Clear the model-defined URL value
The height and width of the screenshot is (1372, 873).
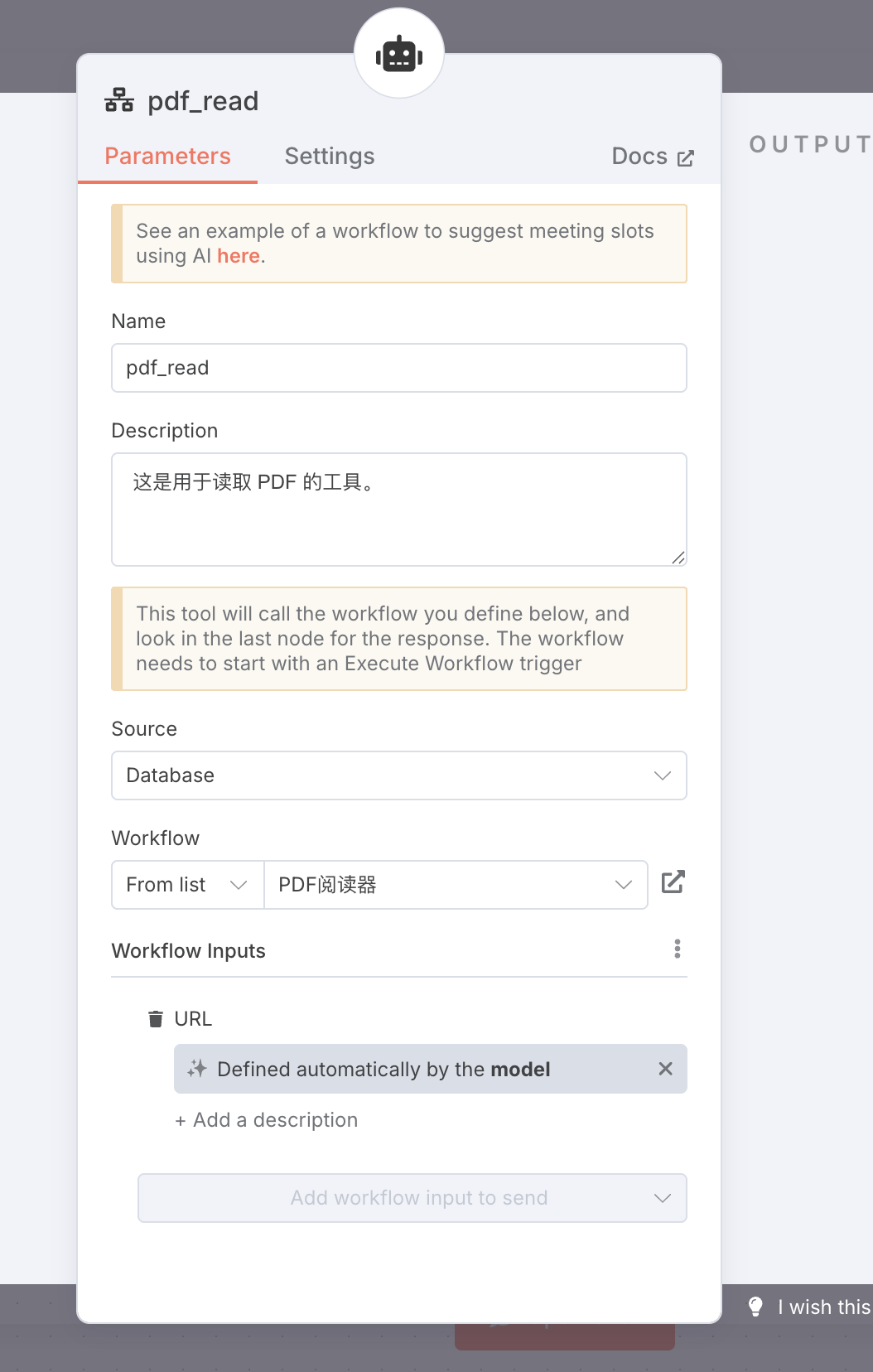coord(665,1069)
